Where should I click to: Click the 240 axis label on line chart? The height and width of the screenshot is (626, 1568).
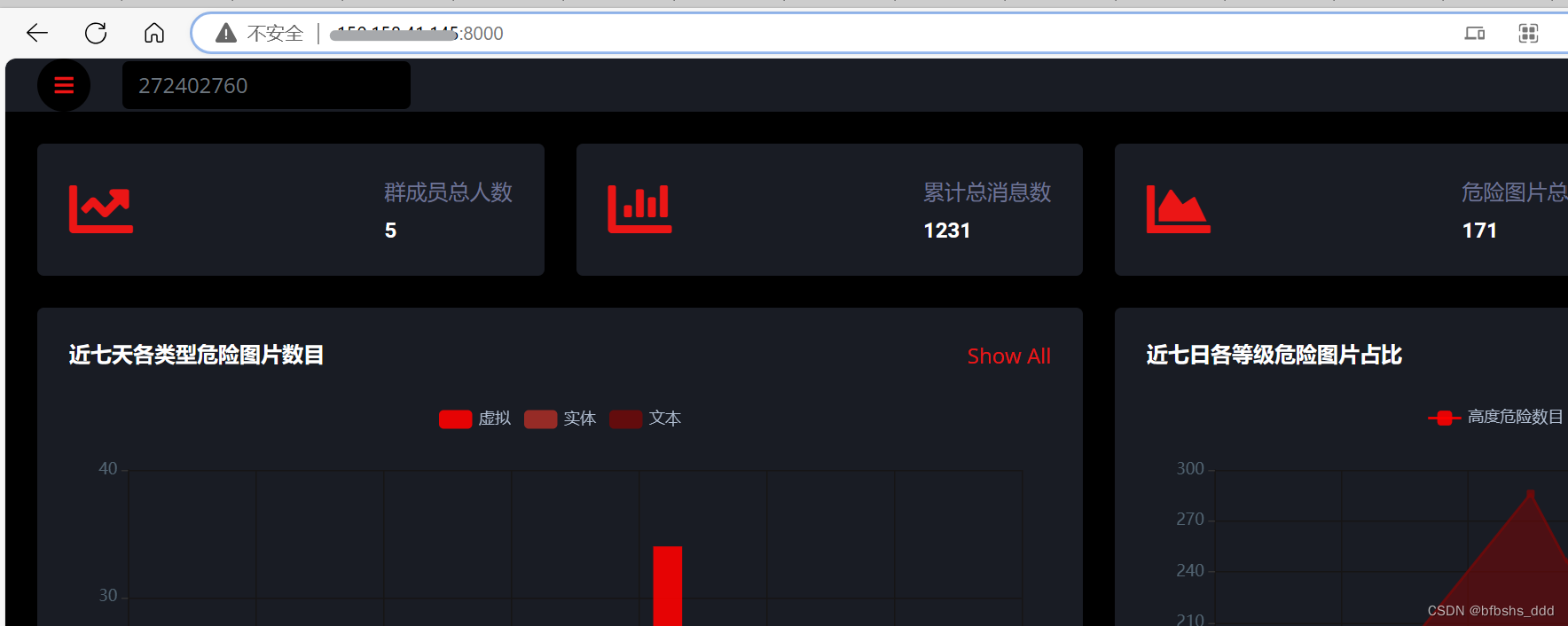pyautogui.click(x=1190, y=570)
